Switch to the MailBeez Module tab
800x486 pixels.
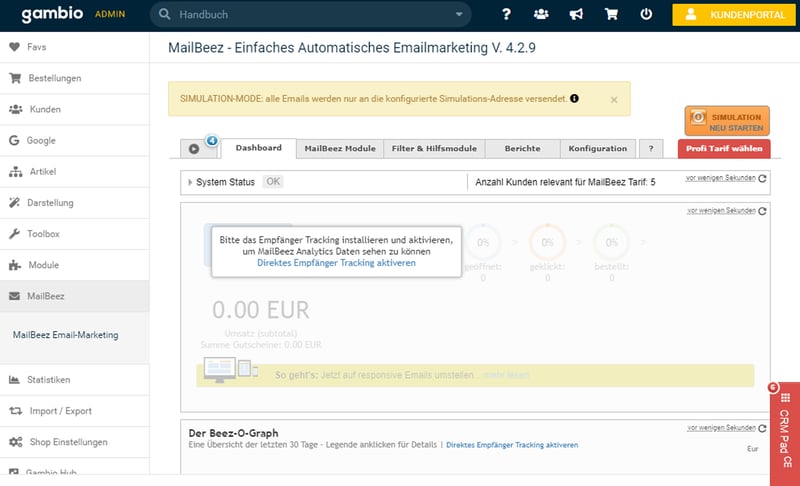[340, 148]
